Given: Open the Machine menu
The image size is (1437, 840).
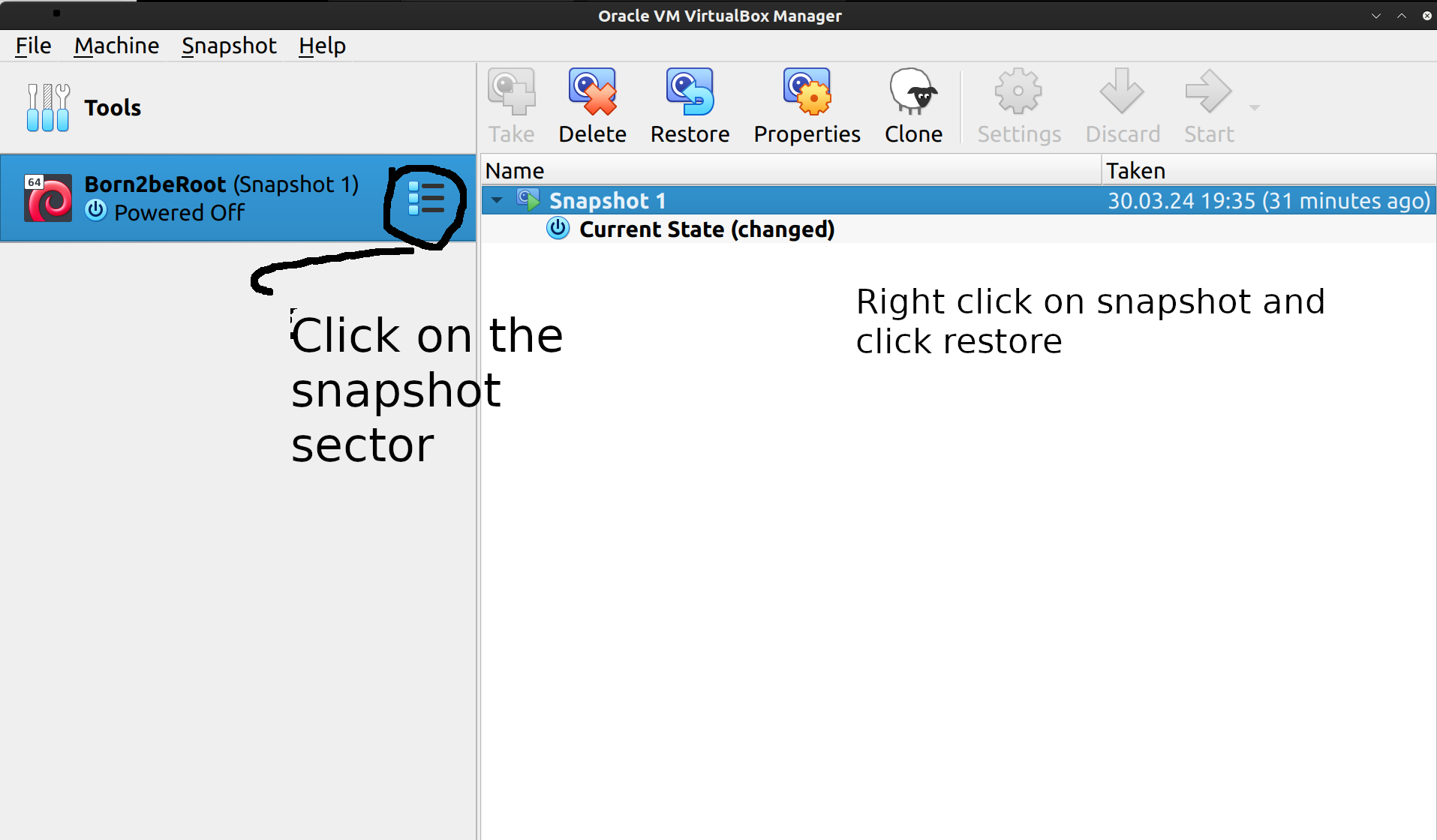Looking at the screenshot, I should coord(116,46).
